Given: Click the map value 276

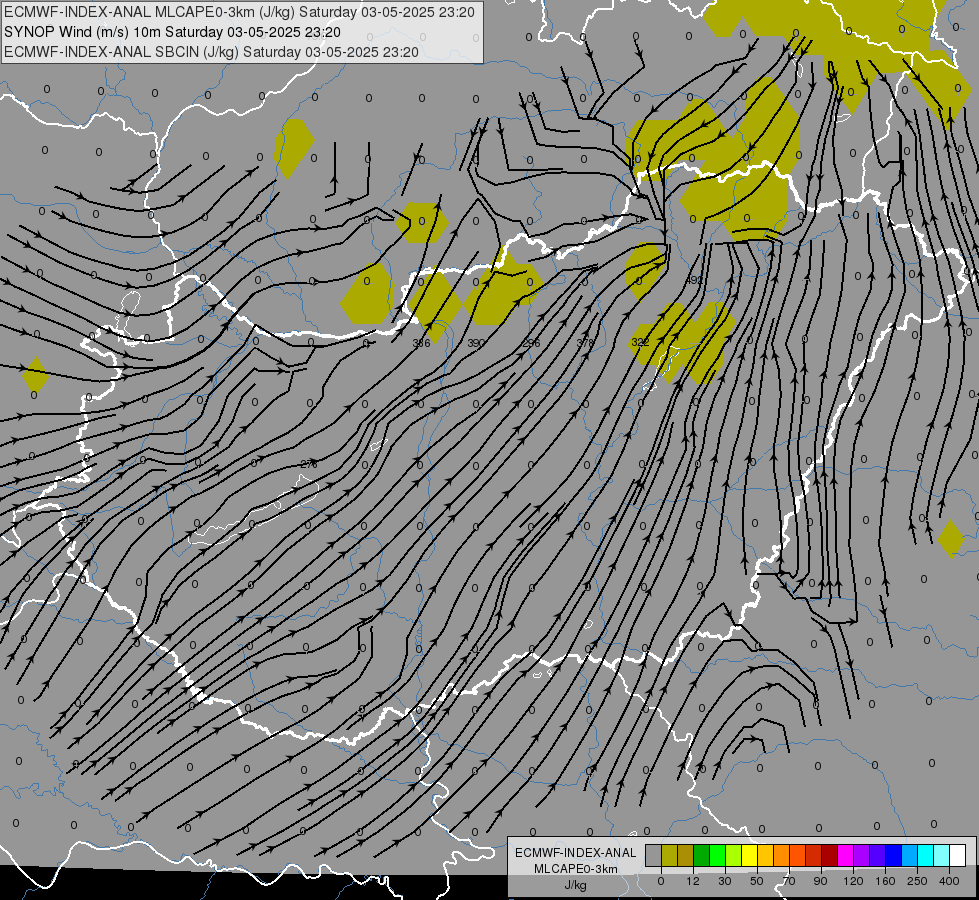Looking at the screenshot, I should 308,464.
